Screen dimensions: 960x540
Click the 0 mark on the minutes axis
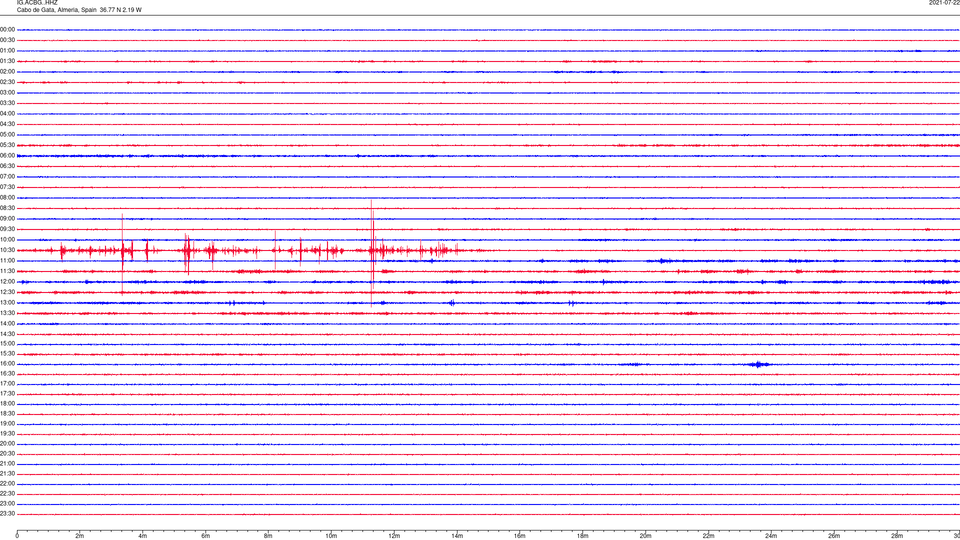(17, 536)
